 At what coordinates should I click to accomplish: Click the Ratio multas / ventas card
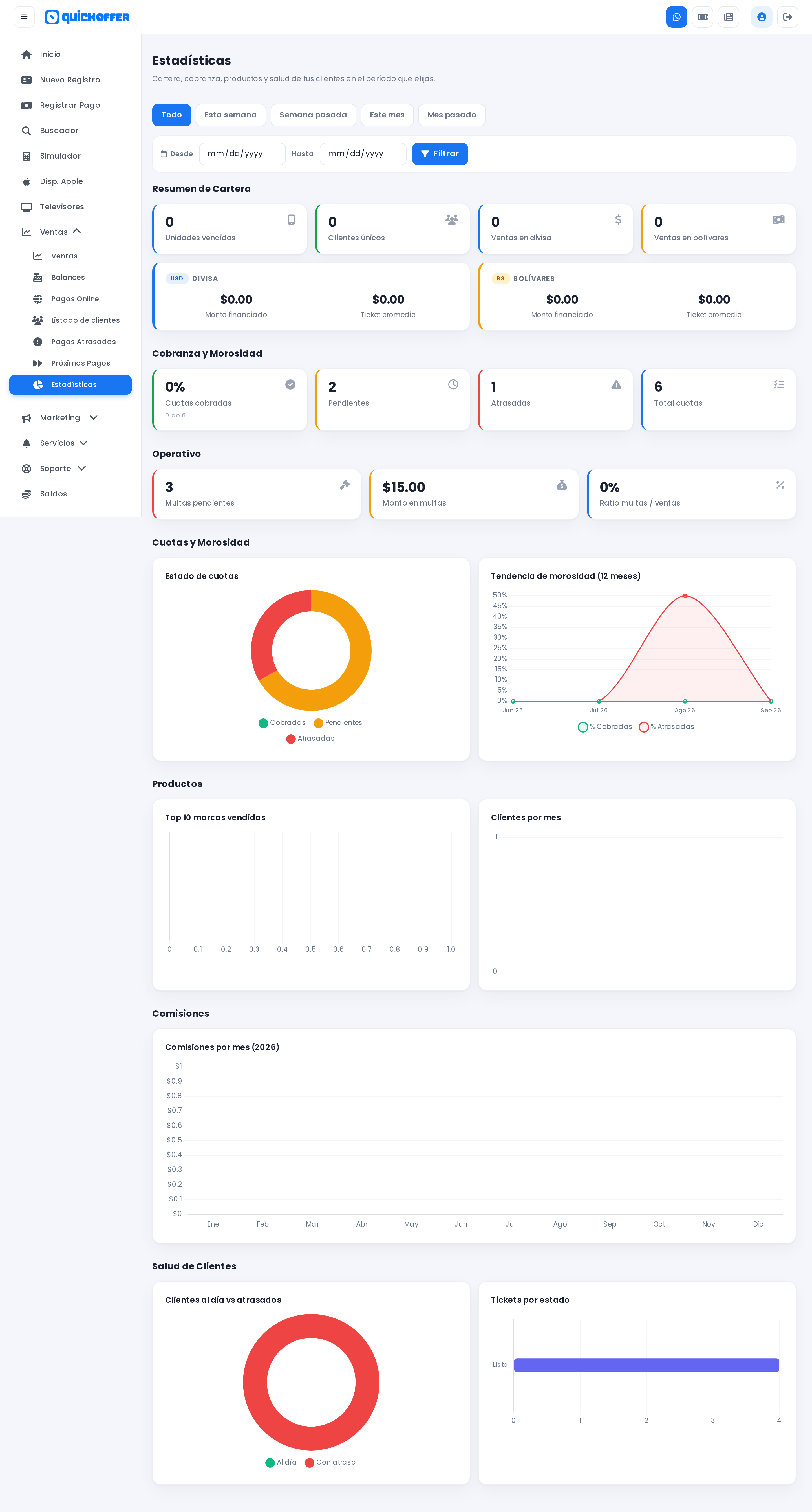pyautogui.click(x=692, y=494)
